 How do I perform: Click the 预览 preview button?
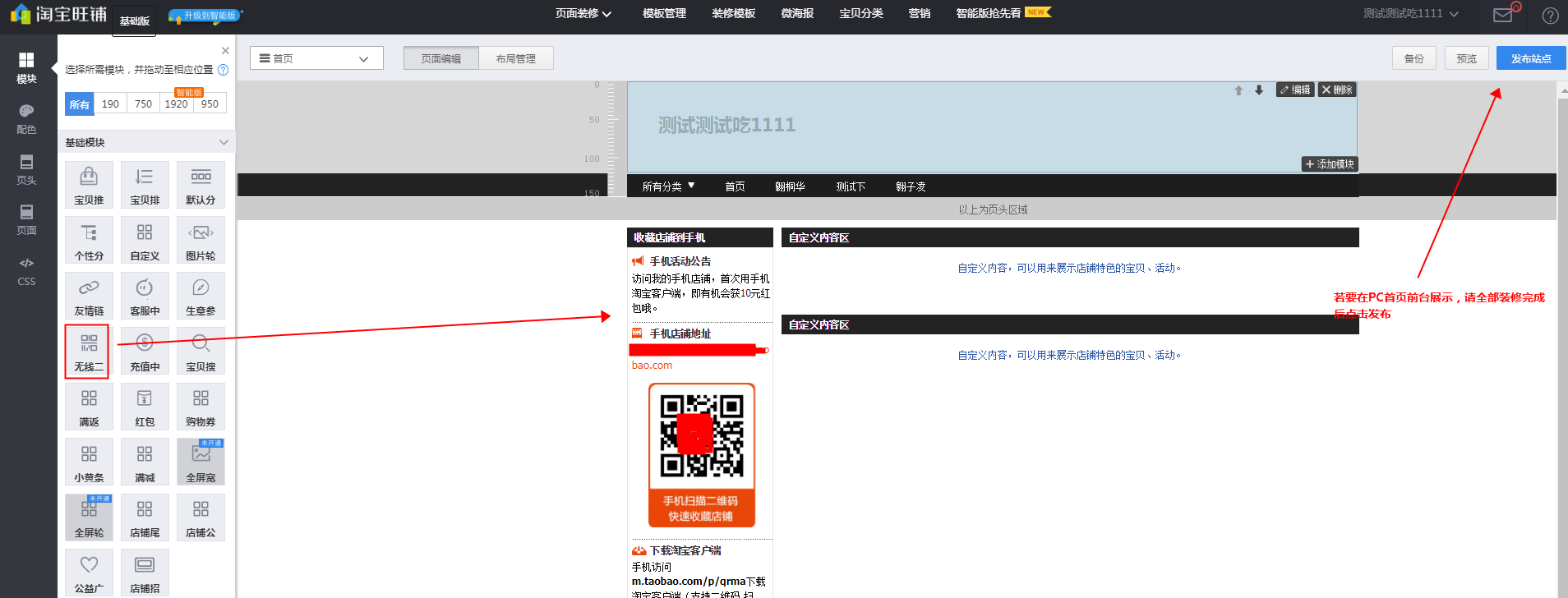[1466, 58]
